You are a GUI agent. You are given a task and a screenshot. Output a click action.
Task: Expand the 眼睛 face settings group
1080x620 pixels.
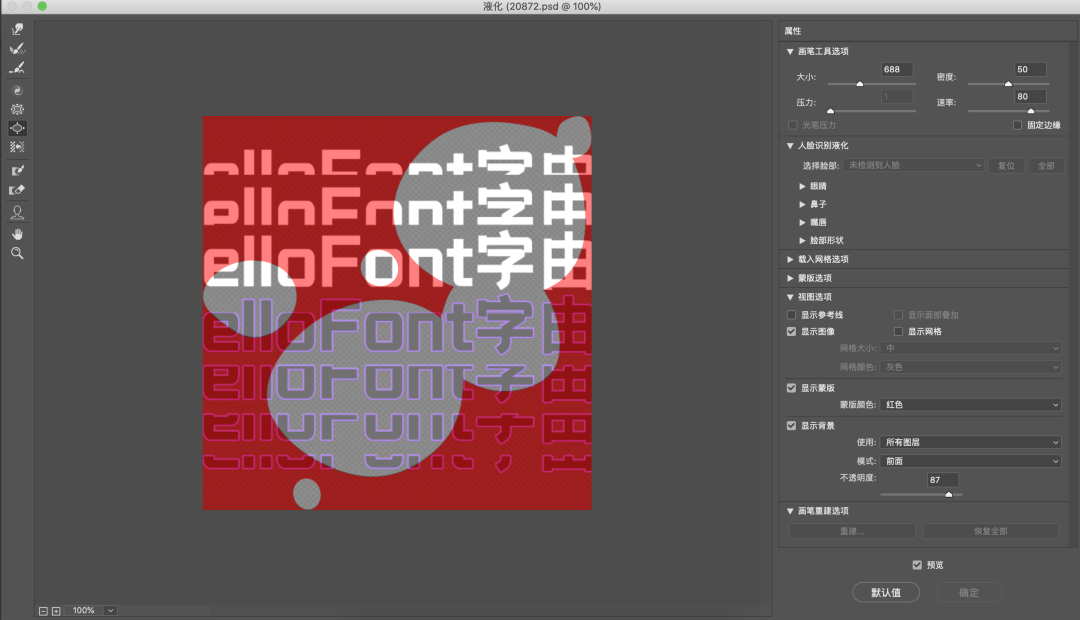pos(802,186)
